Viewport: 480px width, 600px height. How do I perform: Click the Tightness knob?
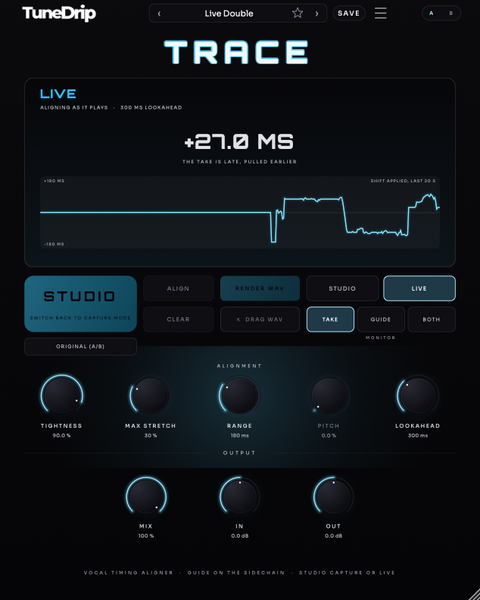(x=62, y=395)
